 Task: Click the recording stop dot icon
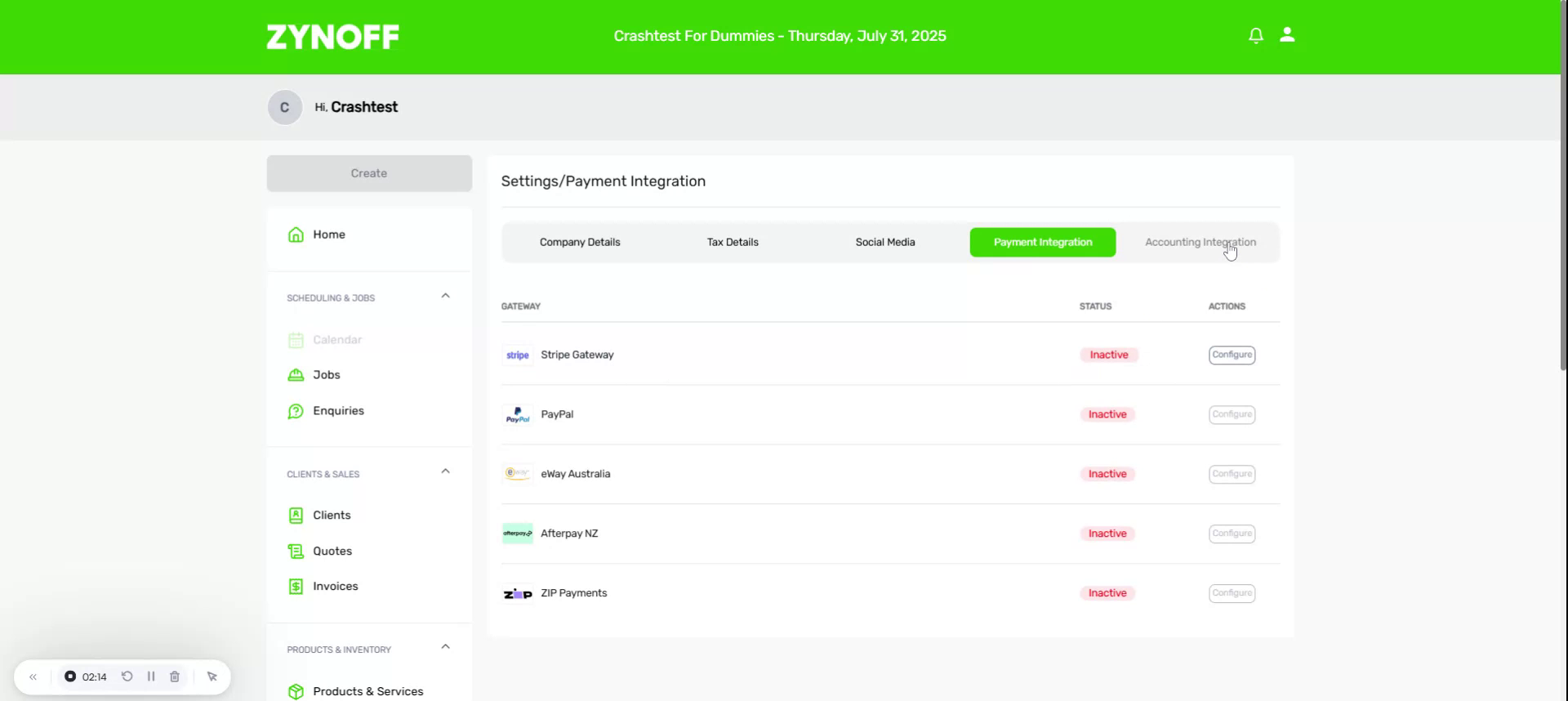70,676
